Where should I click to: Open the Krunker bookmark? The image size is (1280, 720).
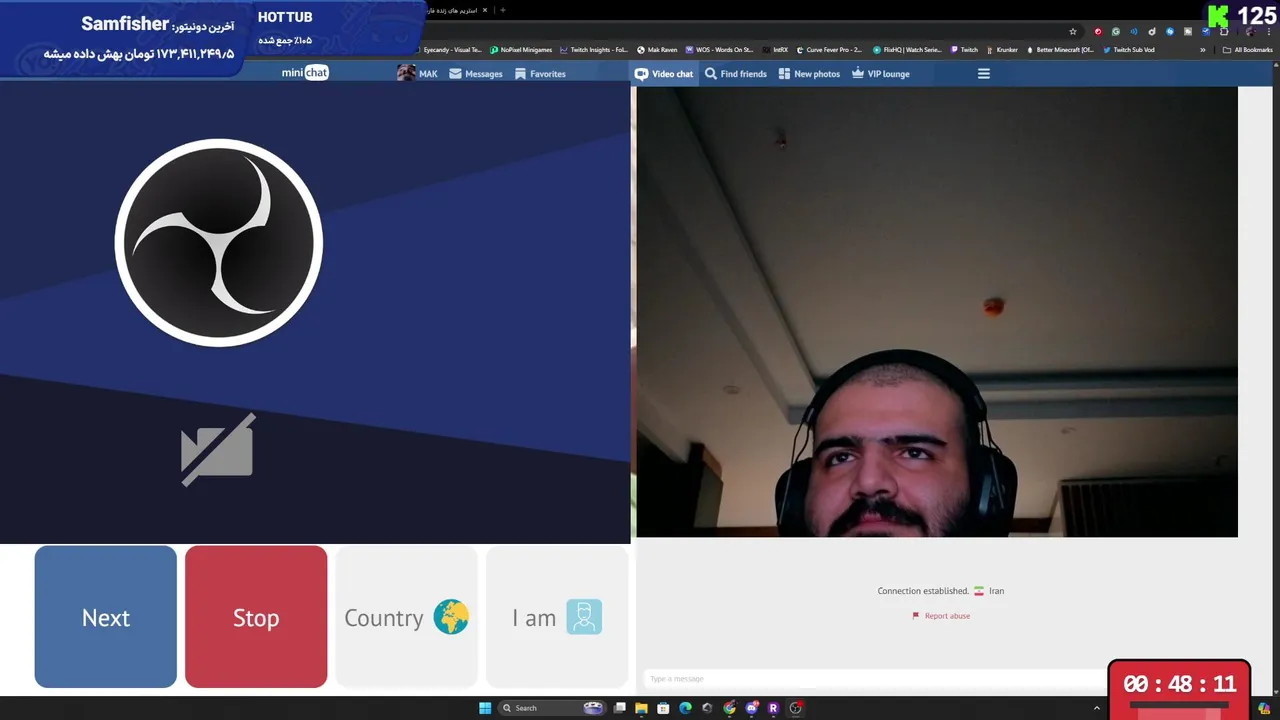[x=1002, y=49]
